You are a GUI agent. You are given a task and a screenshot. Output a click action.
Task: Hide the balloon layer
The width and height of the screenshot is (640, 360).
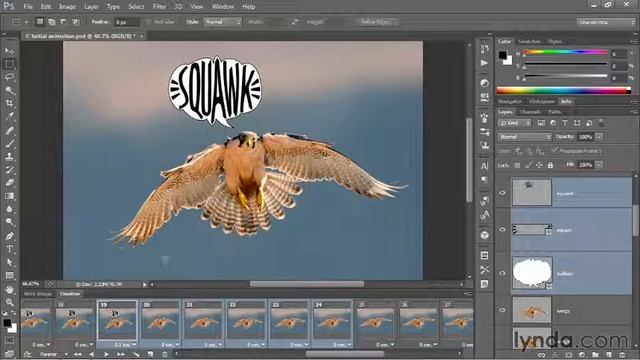tap(502, 273)
